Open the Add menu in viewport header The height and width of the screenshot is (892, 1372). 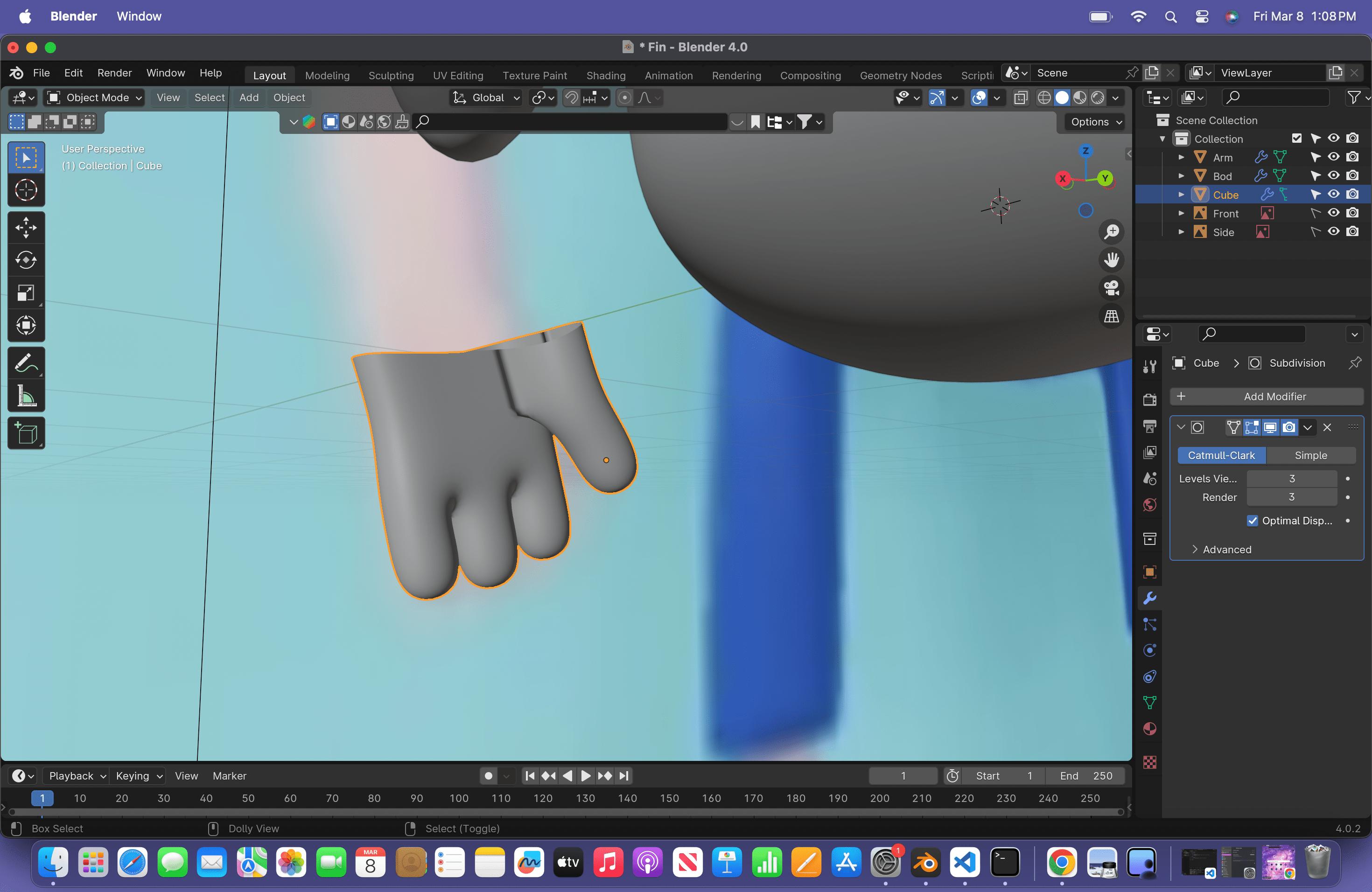click(x=249, y=98)
